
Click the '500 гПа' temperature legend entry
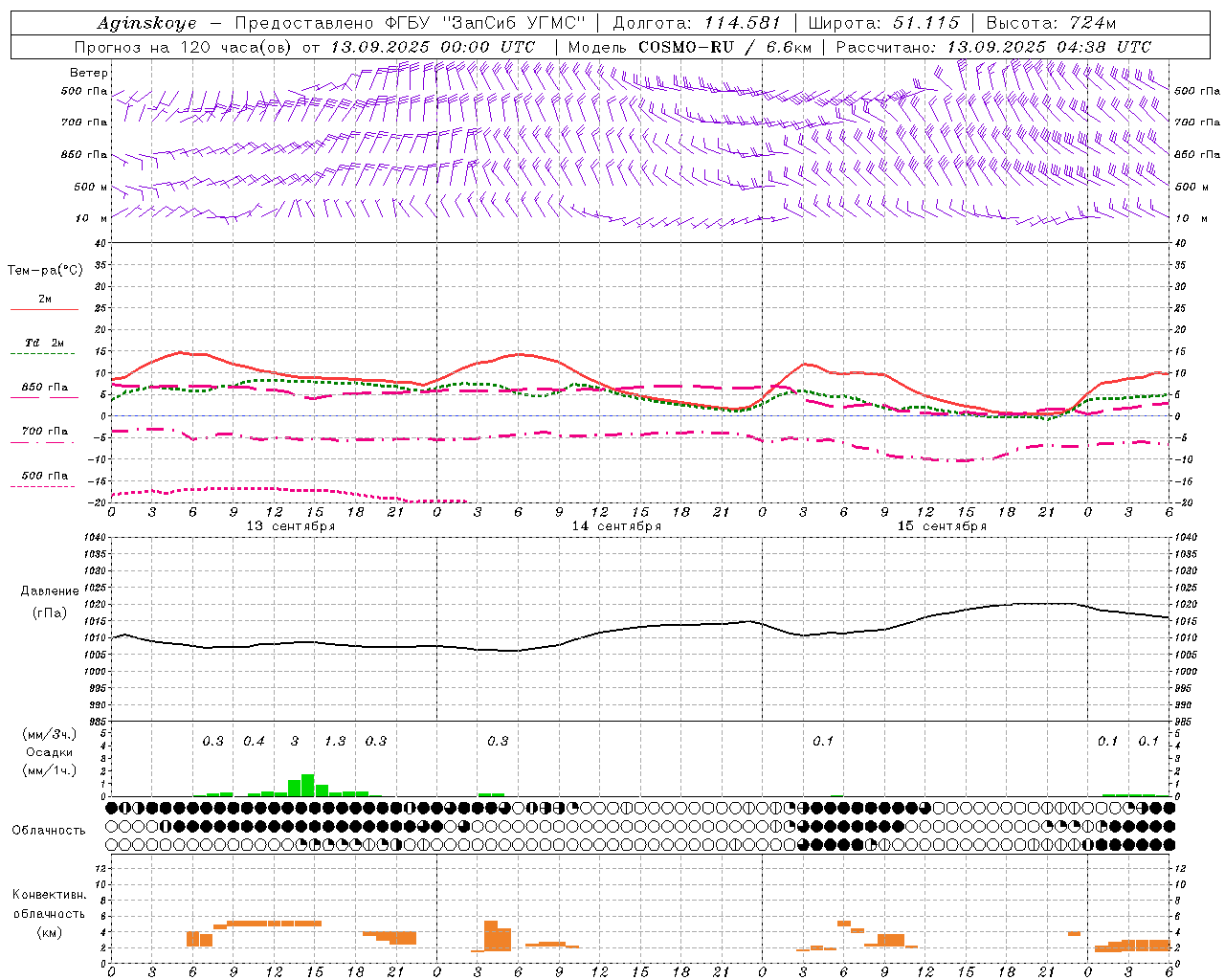click(45, 476)
